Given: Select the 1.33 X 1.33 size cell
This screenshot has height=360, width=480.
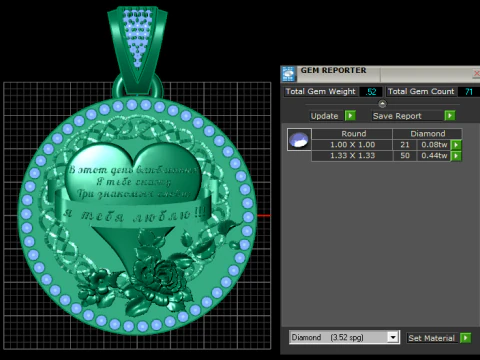Looking at the screenshot, I should 352,156.
